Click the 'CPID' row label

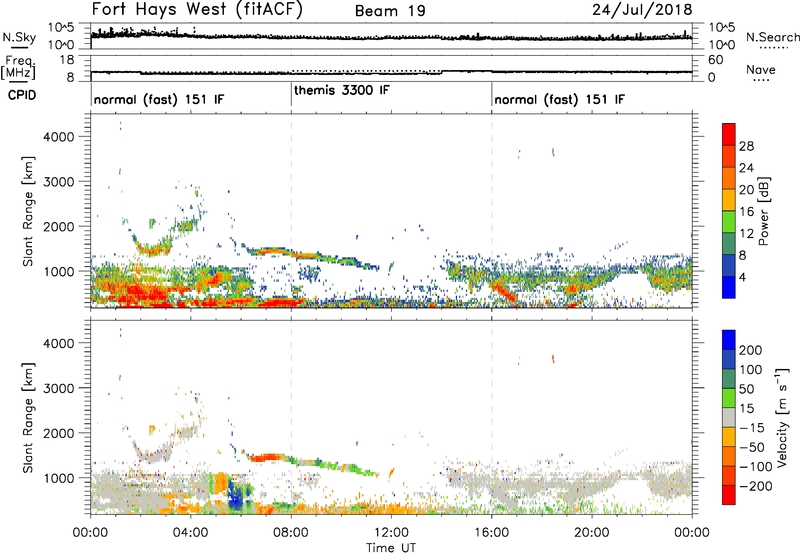coord(22,95)
